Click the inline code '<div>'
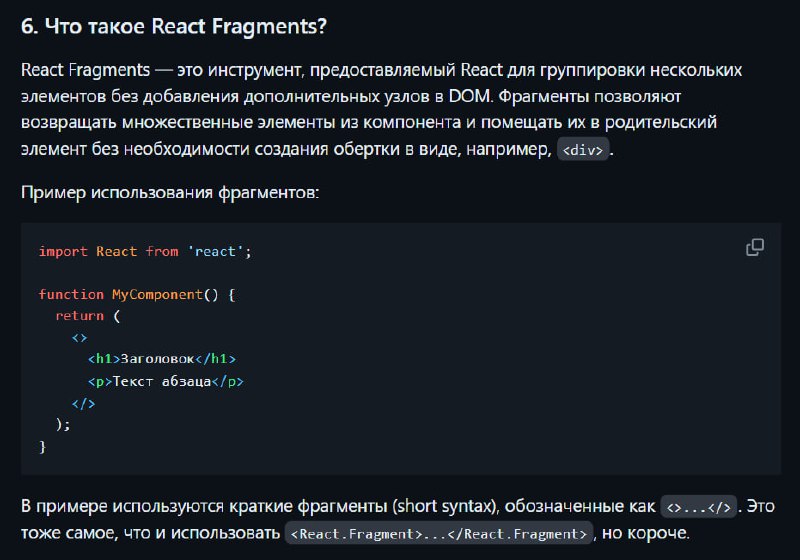800x560 pixels. pos(583,149)
